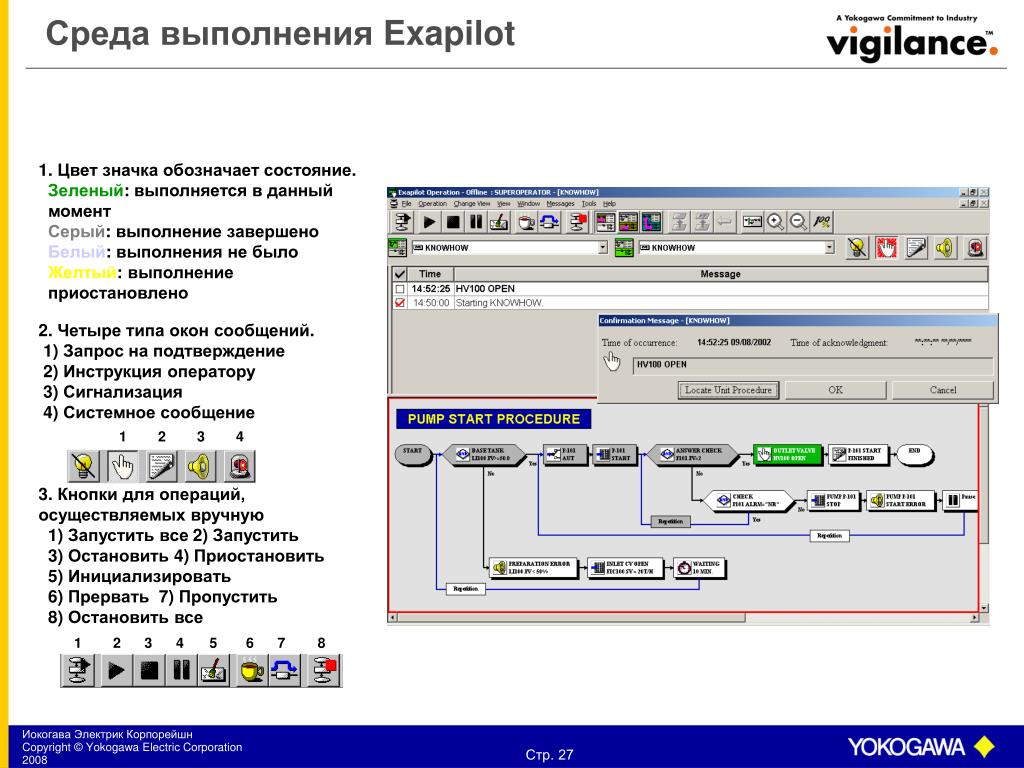
Task: Click green procedure icon left of second KNOWHOW box
Action: point(624,248)
